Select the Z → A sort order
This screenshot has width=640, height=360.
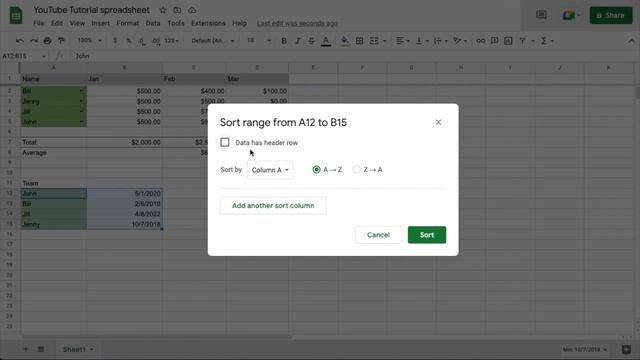coord(356,169)
